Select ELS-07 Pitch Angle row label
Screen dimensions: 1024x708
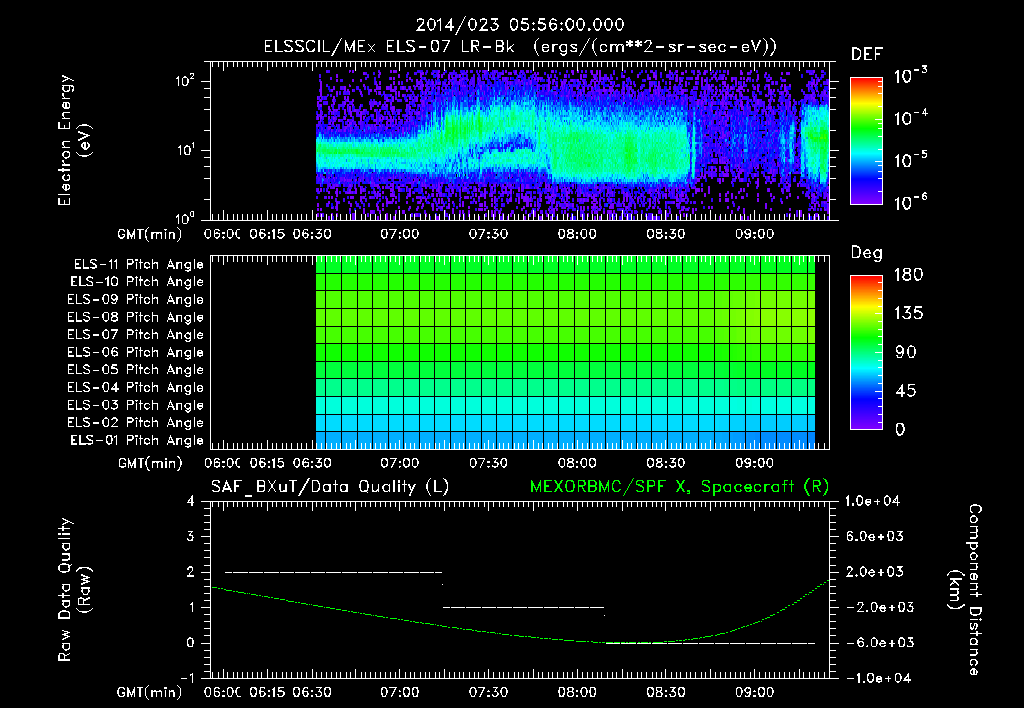pyautogui.click(x=136, y=335)
